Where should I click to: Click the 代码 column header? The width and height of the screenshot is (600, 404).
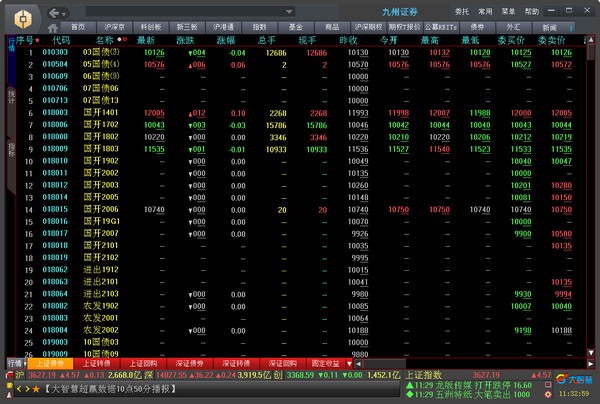tap(61, 40)
